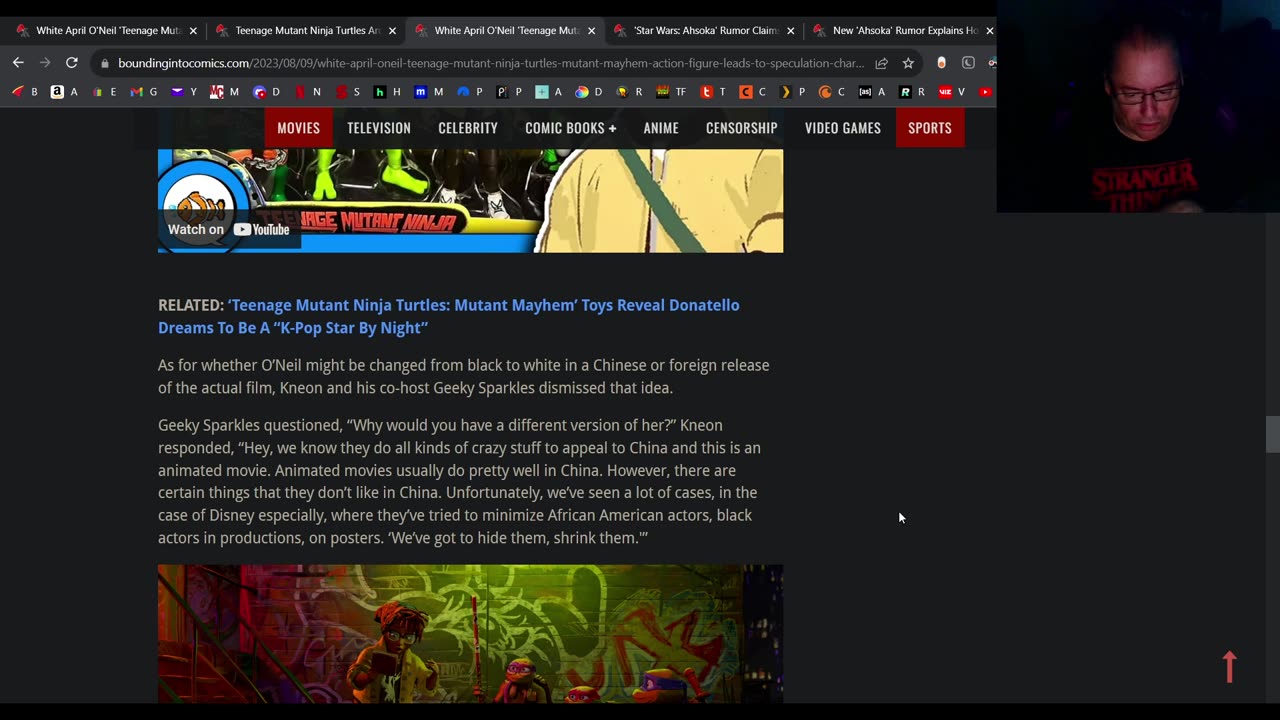Click the embedded YouTube video frame
Viewport: 1280px width, 720px height.
point(470,201)
